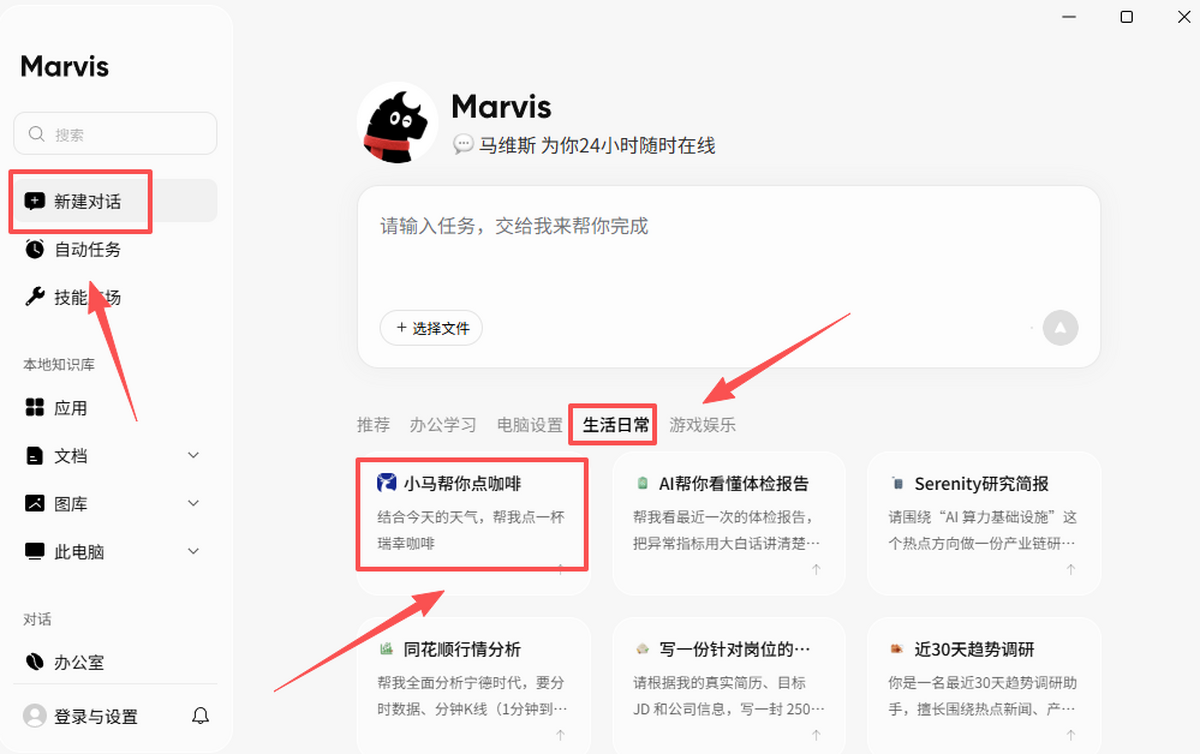Focus the sidebar 搜索 field
The height and width of the screenshot is (754, 1200).
pyautogui.click(x=115, y=134)
